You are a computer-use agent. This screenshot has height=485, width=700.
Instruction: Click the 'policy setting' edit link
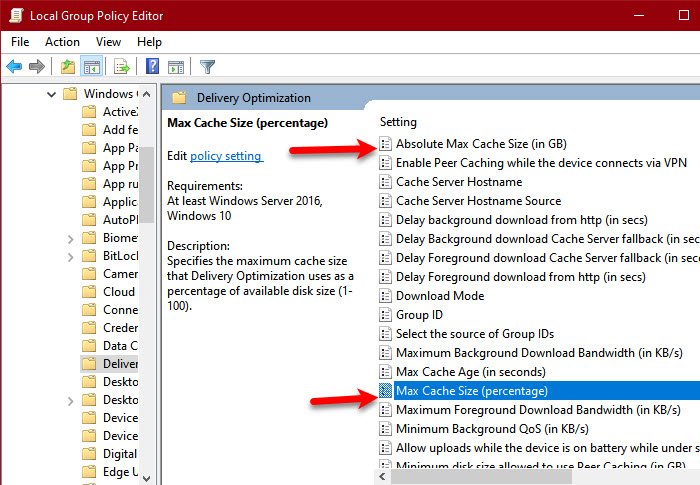tap(226, 156)
